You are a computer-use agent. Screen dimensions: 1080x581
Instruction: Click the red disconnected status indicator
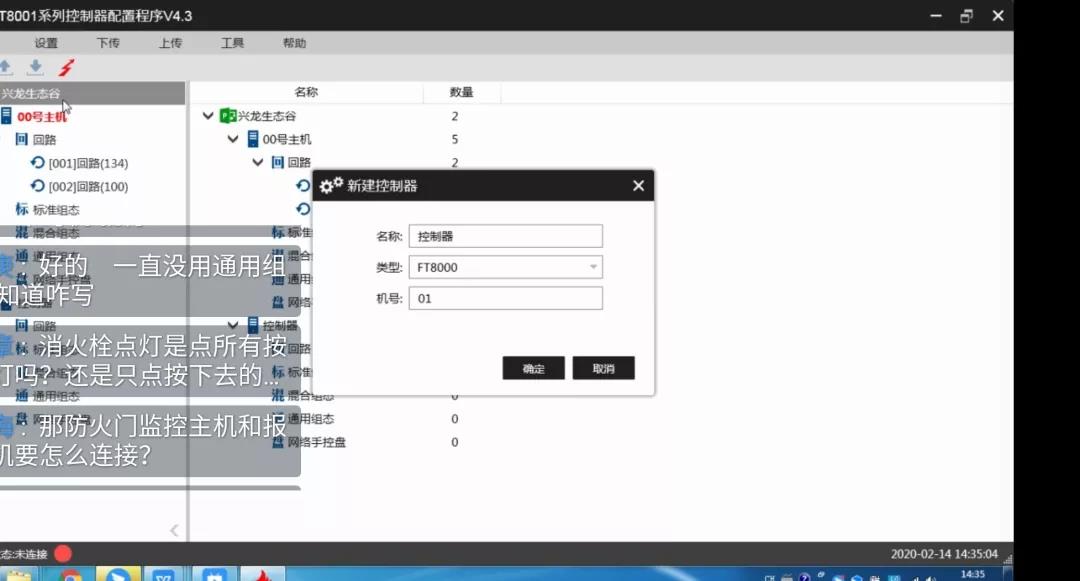coord(63,553)
